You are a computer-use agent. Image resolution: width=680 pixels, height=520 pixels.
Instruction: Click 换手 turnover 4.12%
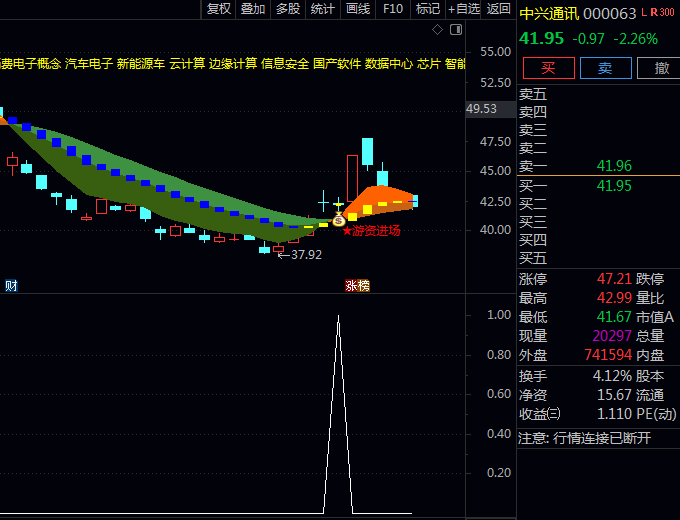(x=612, y=376)
